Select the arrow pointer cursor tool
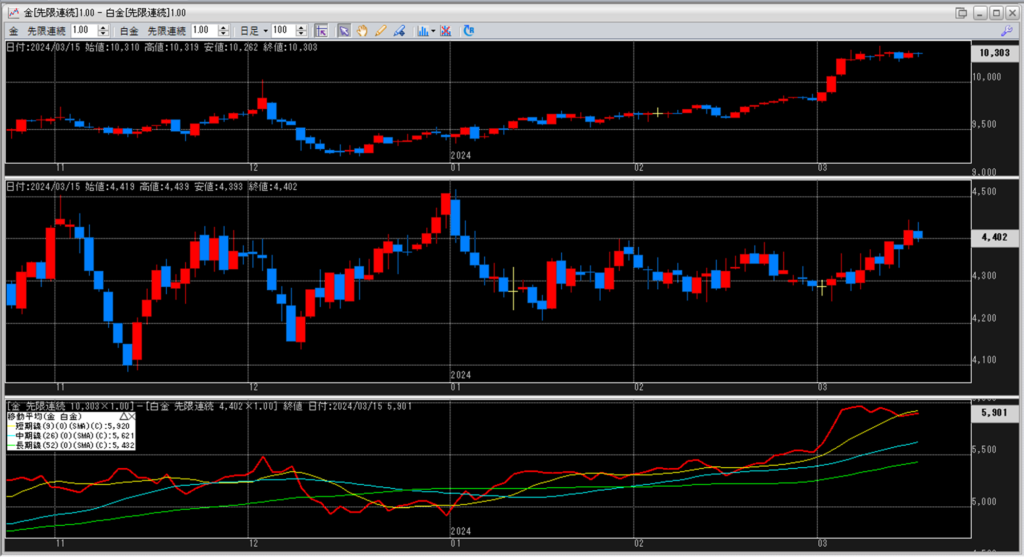 (343, 31)
